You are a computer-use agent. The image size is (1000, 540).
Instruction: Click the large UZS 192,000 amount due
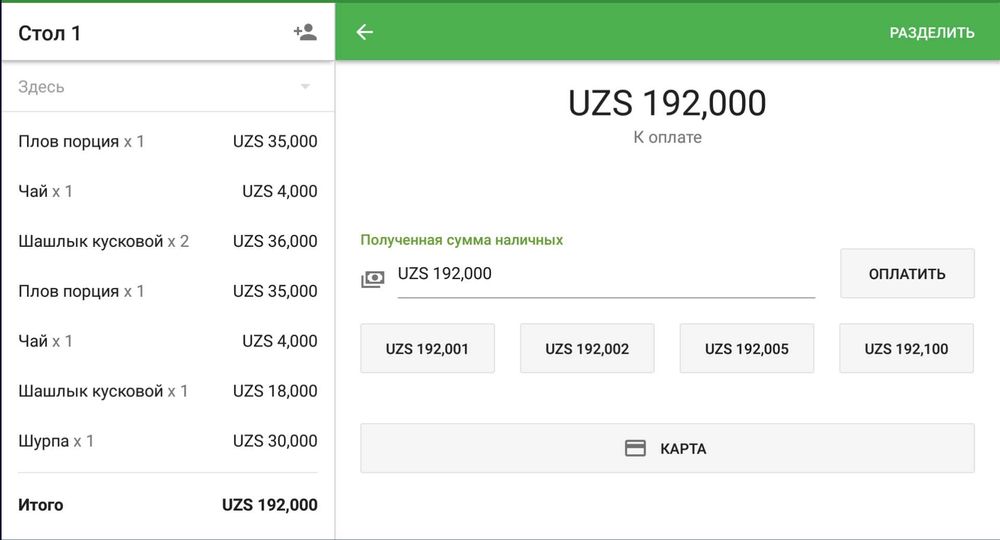pos(667,103)
